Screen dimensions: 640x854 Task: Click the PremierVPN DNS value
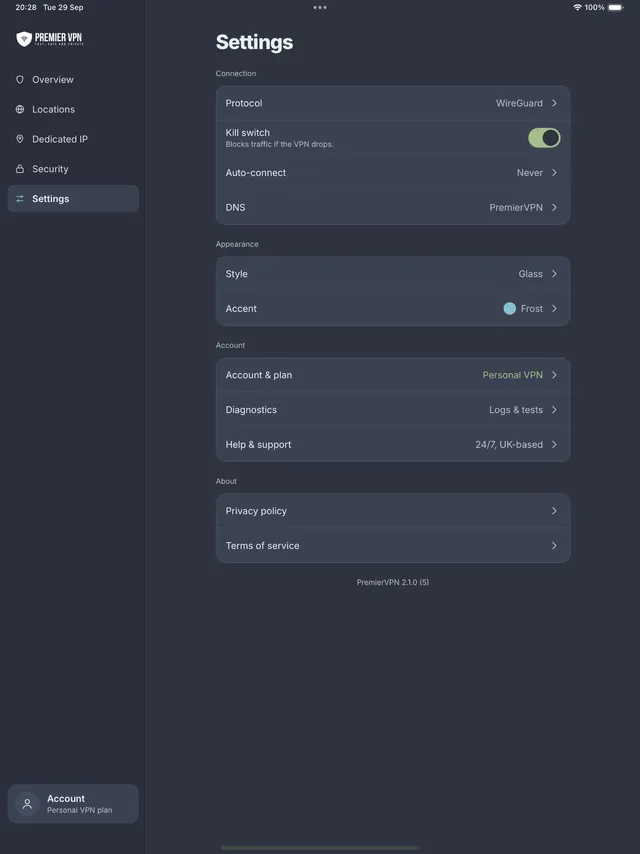pyautogui.click(x=516, y=208)
